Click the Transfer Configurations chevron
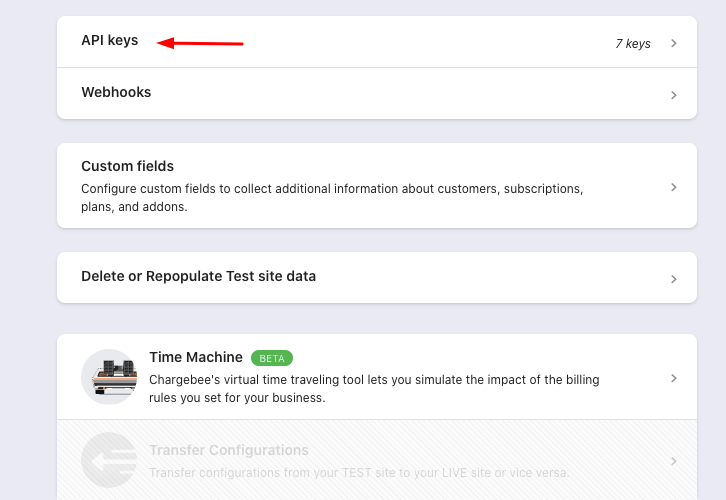Screen dimensions: 726x500 (674, 461)
